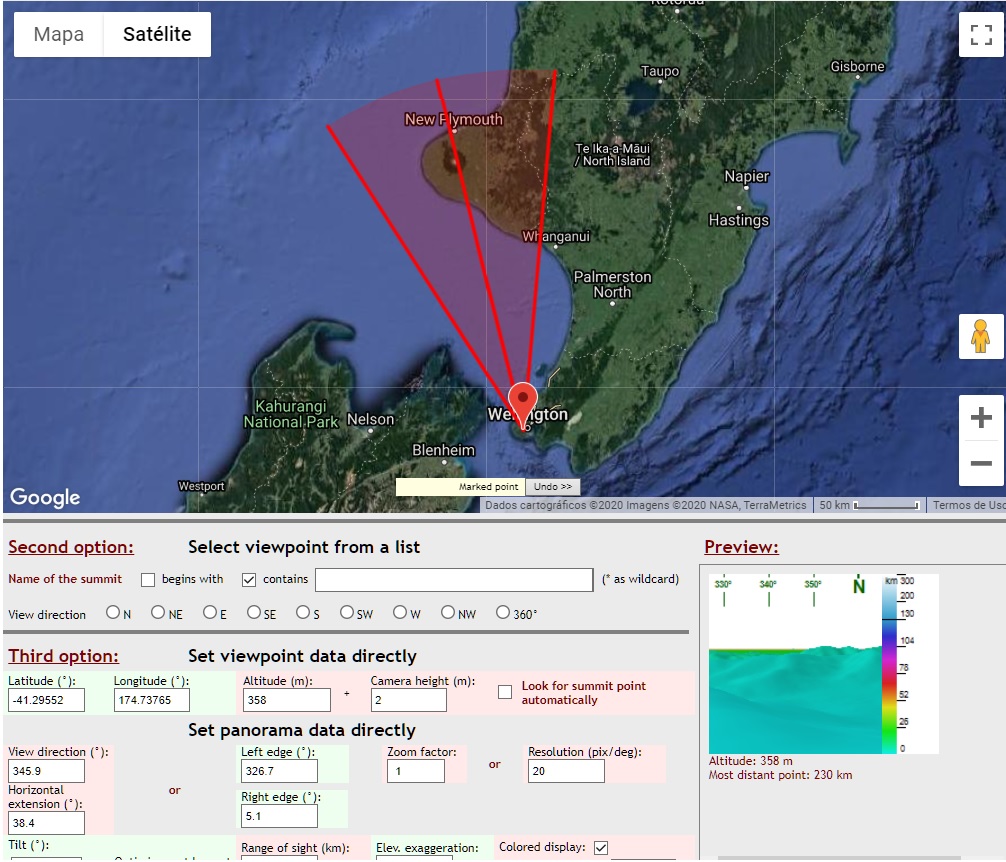The height and width of the screenshot is (862, 1006).
Task: Focus the Name of the summit field
Action: pos(454,580)
